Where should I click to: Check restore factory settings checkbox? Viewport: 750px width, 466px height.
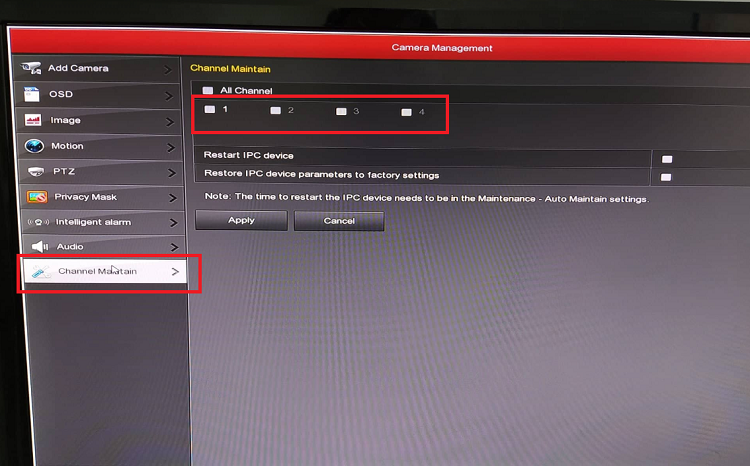pos(665,177)
